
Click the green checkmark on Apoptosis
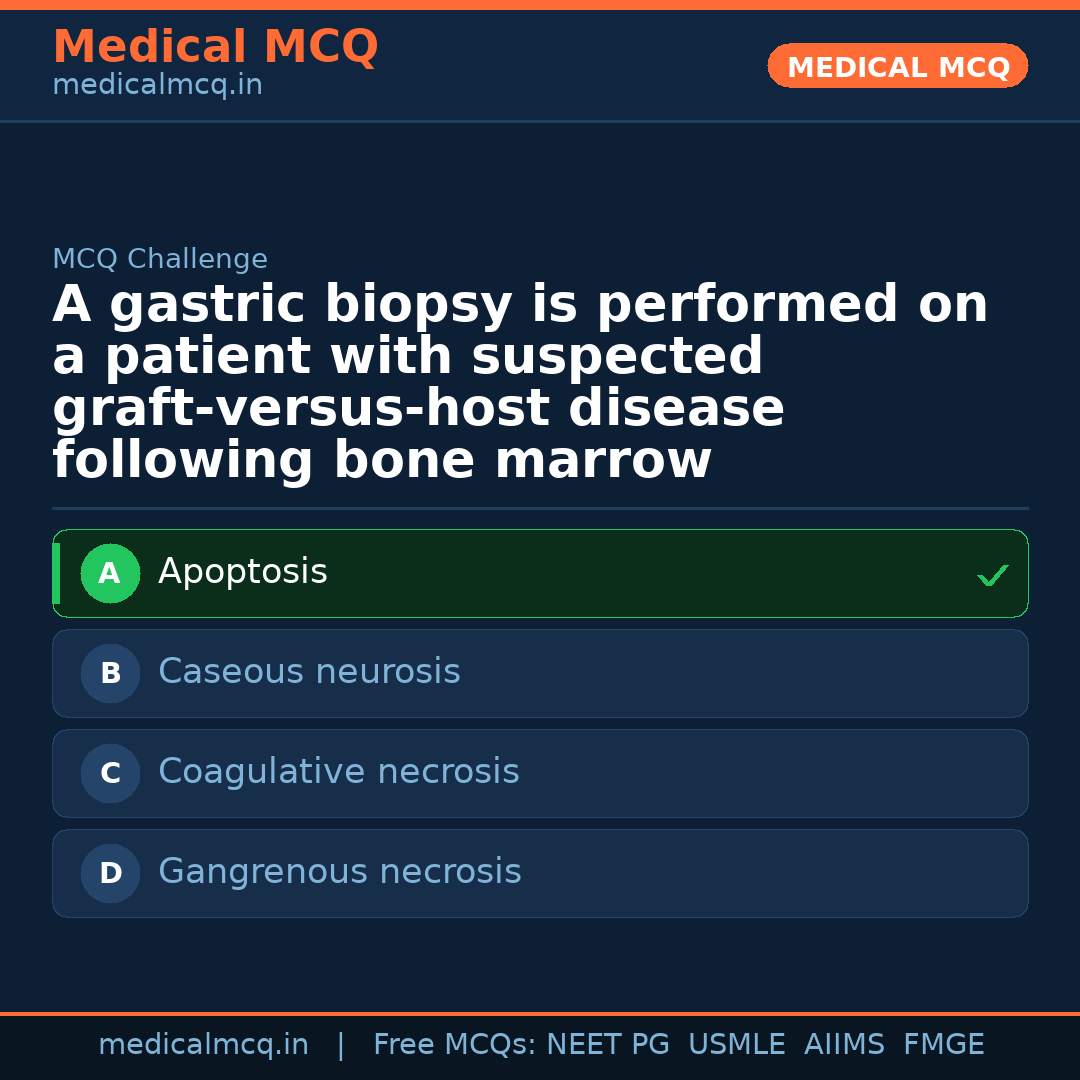[992, 575]
